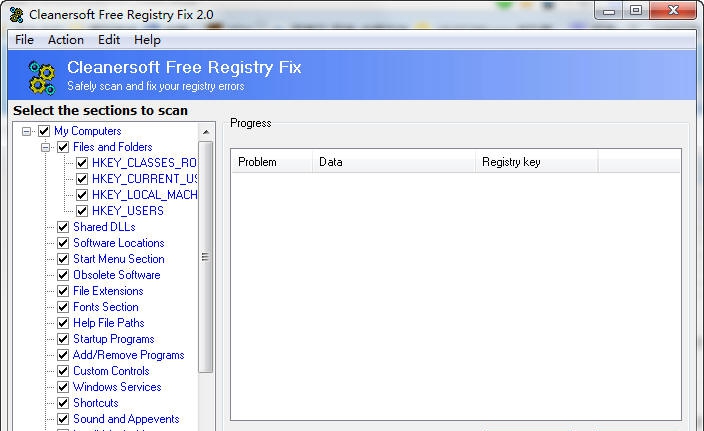Toggle the HKEY_CURRENT_USER checkbox

pyautogui.click(x=82, y=179)
